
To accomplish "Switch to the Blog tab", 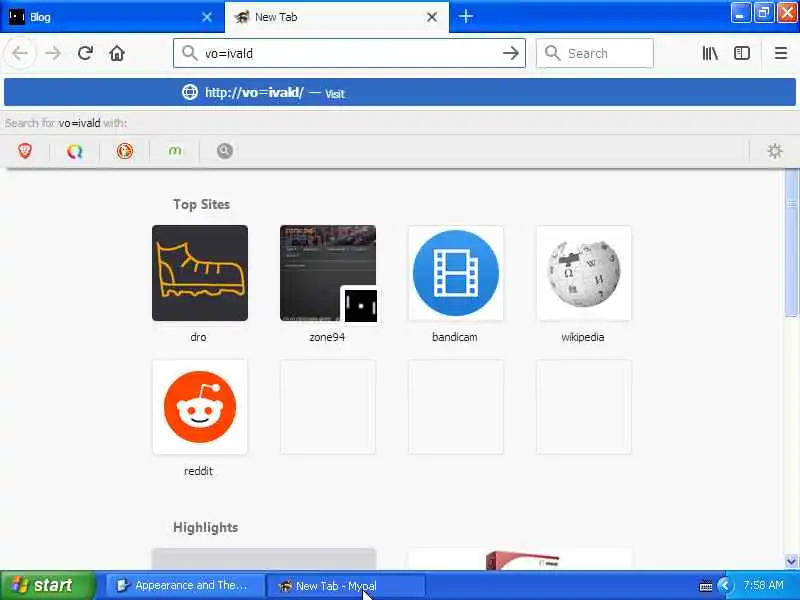I will [112, 17].
